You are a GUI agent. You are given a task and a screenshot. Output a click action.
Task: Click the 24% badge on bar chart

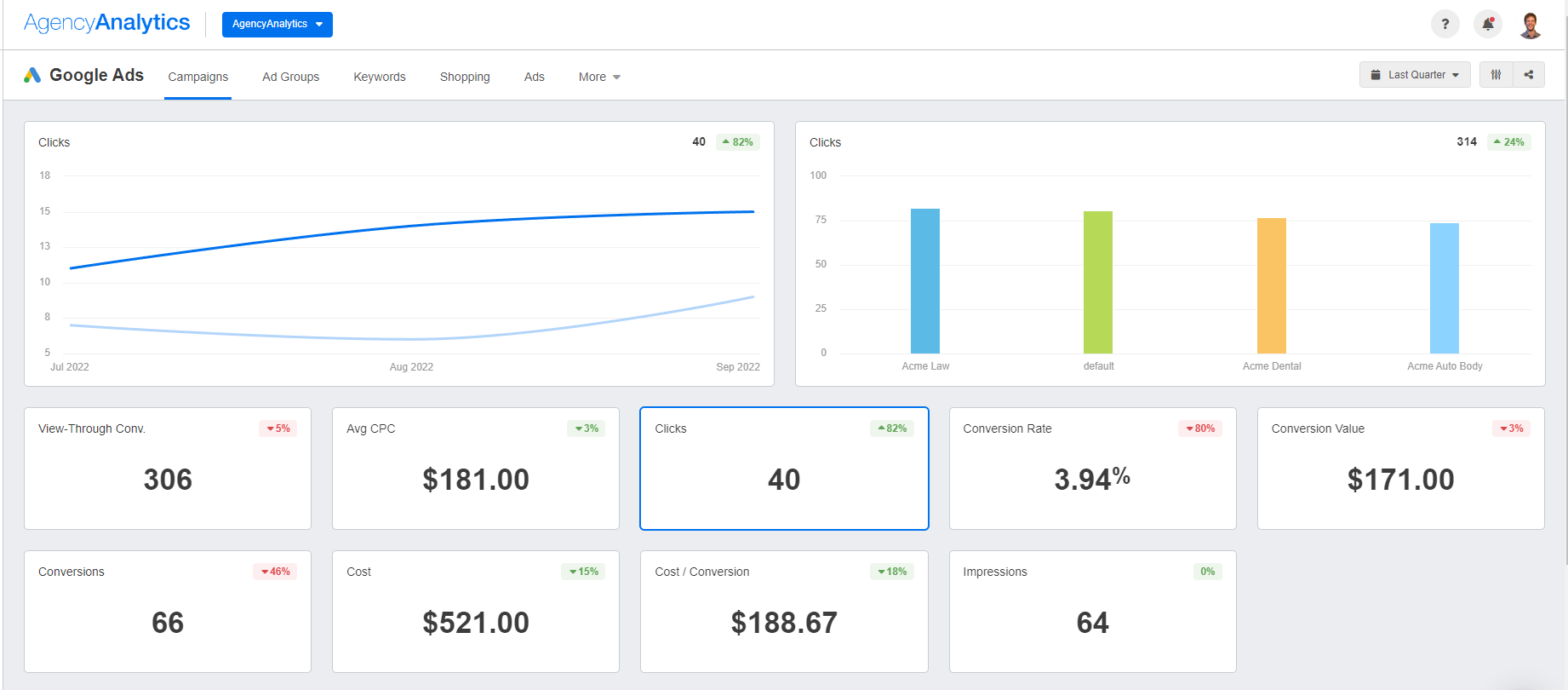click(1509, 142)
